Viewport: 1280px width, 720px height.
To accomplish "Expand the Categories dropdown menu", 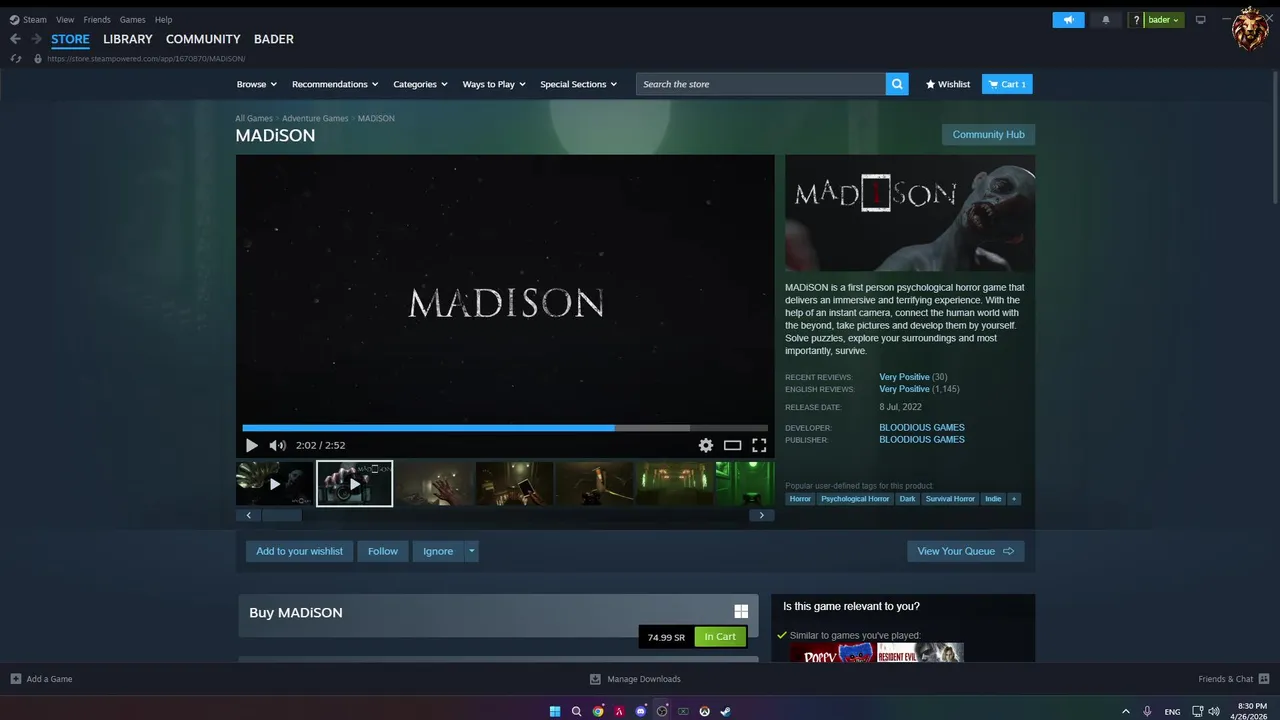I will point(420,84).
